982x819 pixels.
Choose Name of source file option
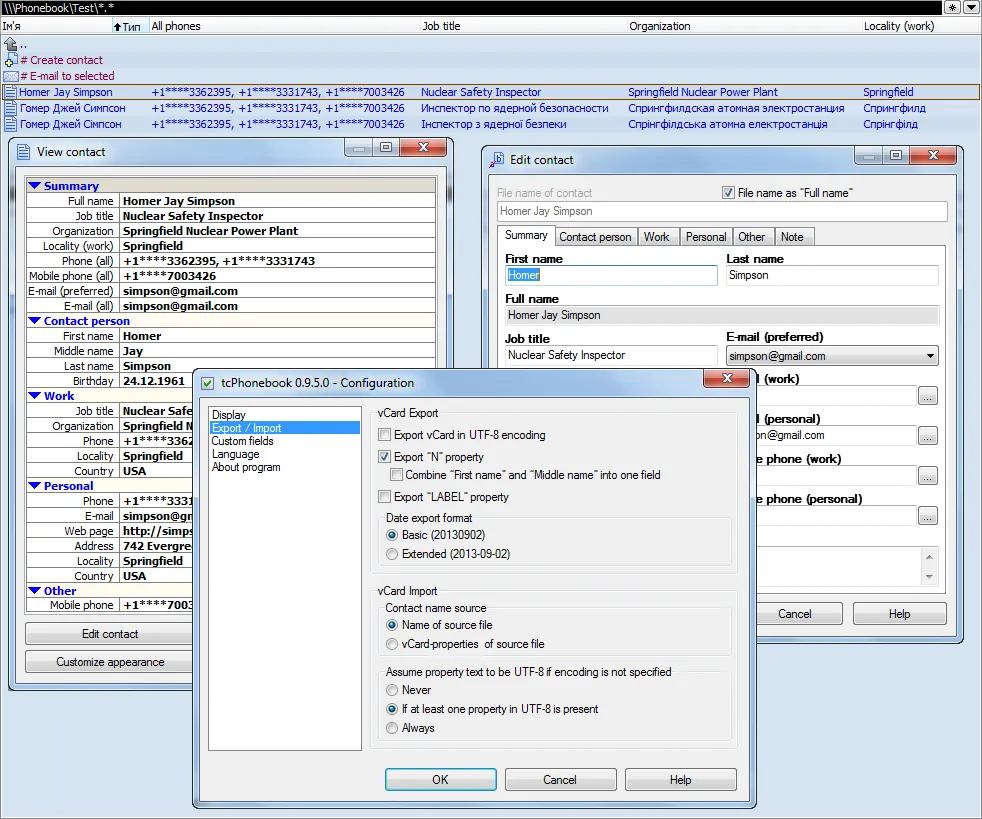click(392, 625)
